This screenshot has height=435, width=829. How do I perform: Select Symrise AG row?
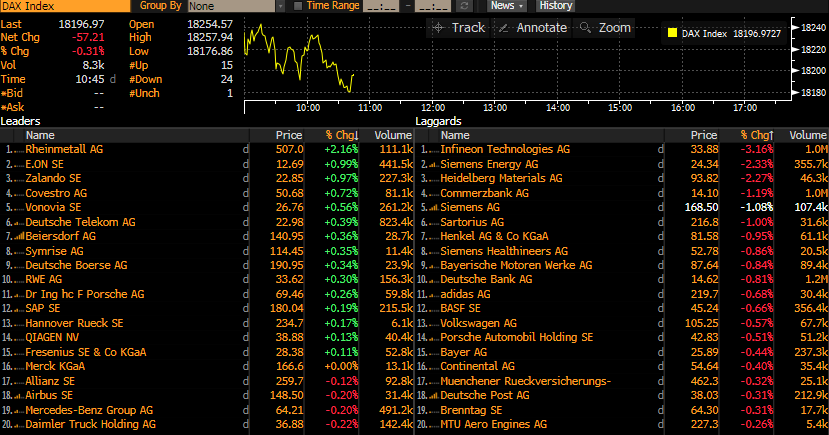[206, 251]
